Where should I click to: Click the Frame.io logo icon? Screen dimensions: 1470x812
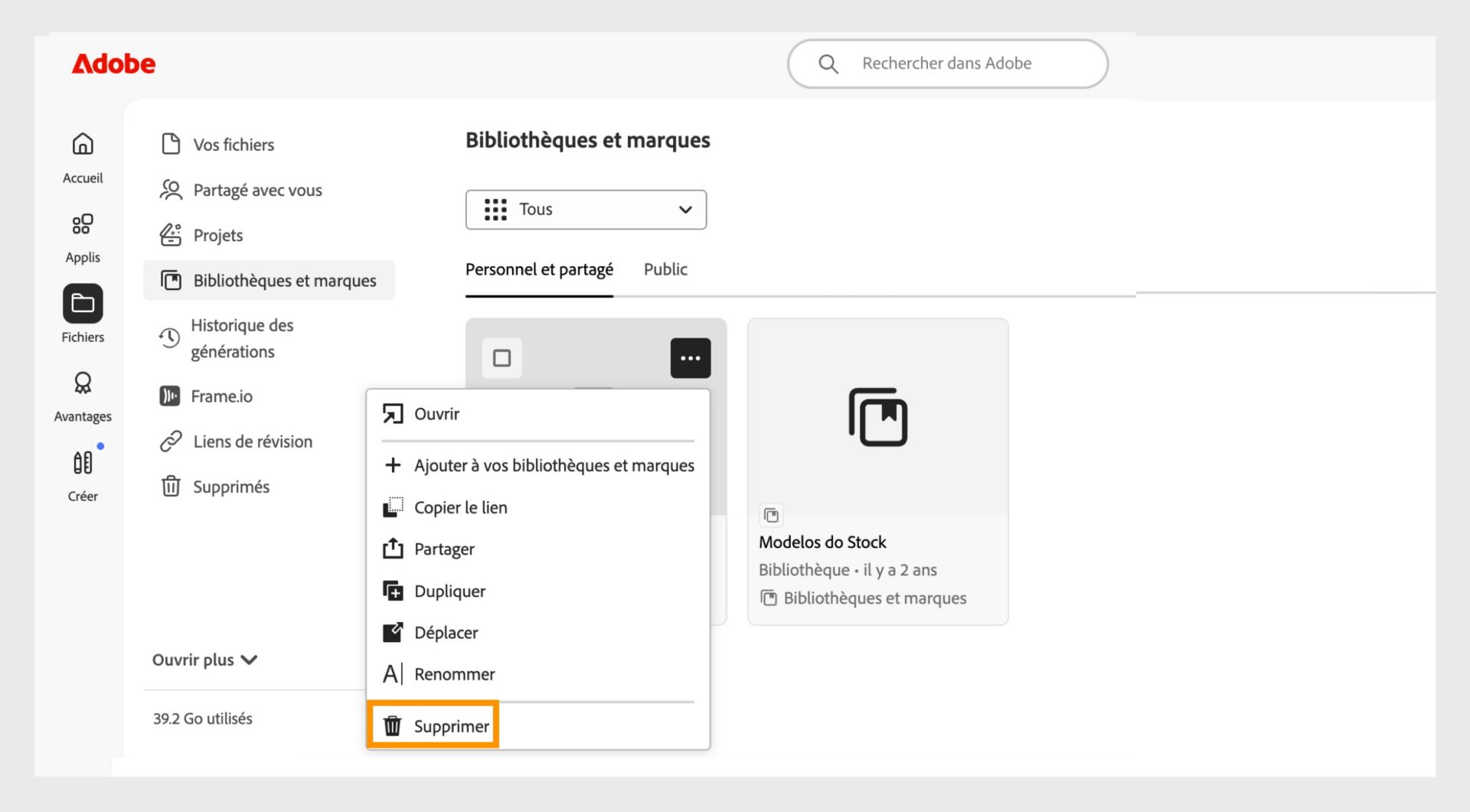(169, 396)
